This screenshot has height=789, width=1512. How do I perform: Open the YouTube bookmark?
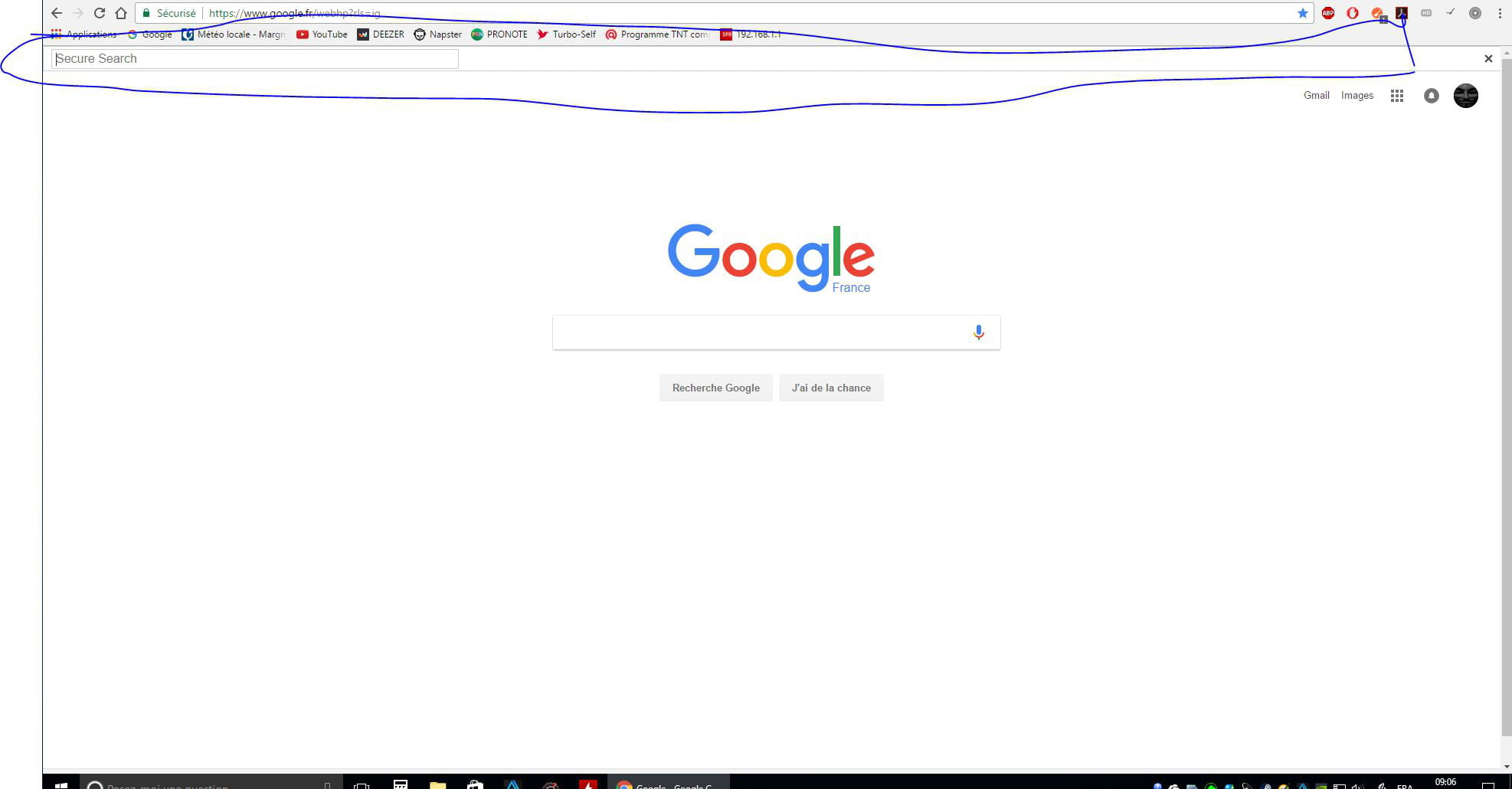tap(322, 34)
